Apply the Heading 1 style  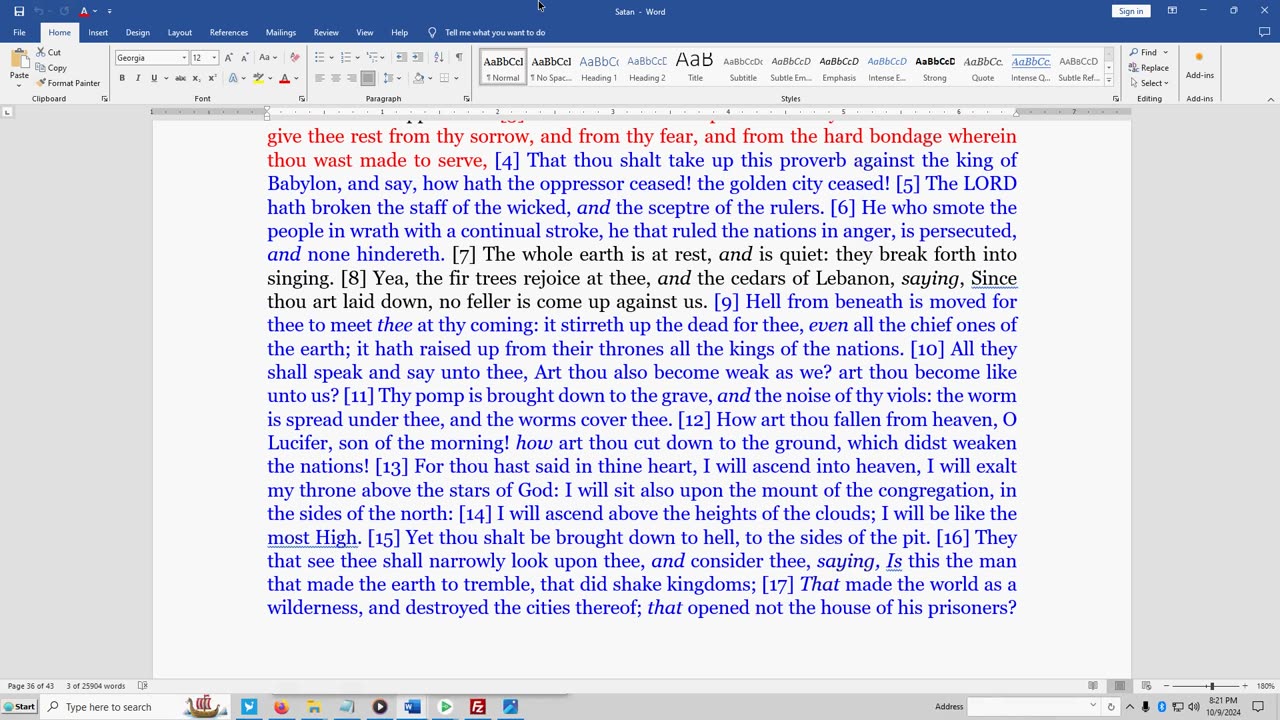[x=599, y=67]
